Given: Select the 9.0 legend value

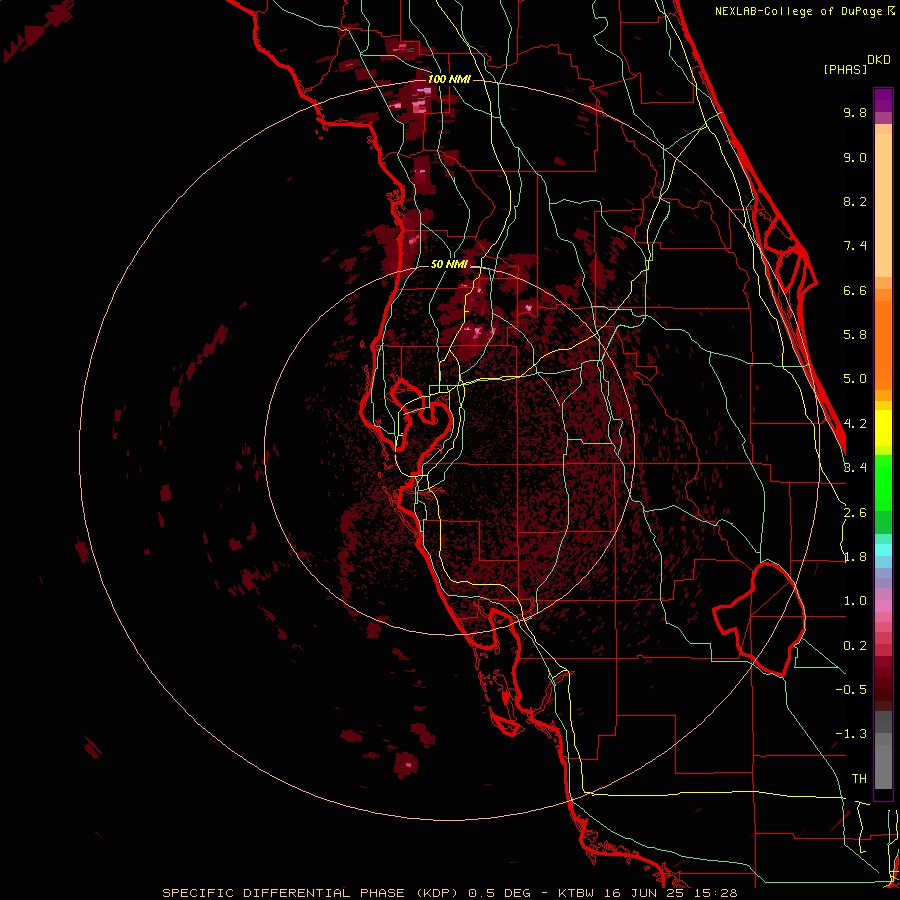Looking at the screenshot, I should pyautogui.click(x=855, y=157).
